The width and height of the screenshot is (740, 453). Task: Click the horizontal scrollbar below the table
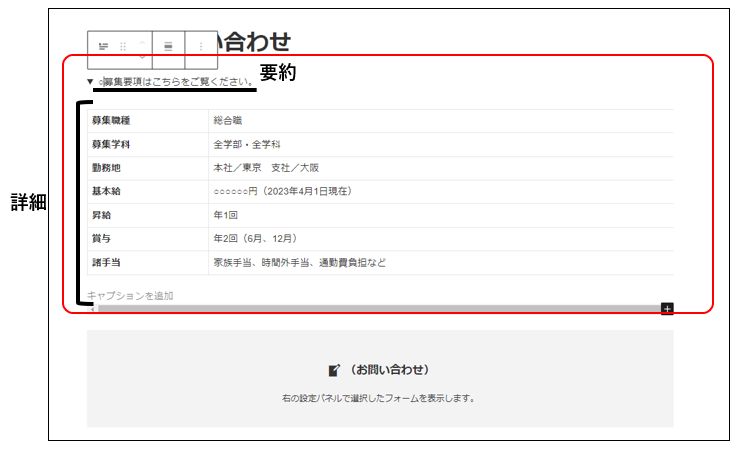click(378, 308)
